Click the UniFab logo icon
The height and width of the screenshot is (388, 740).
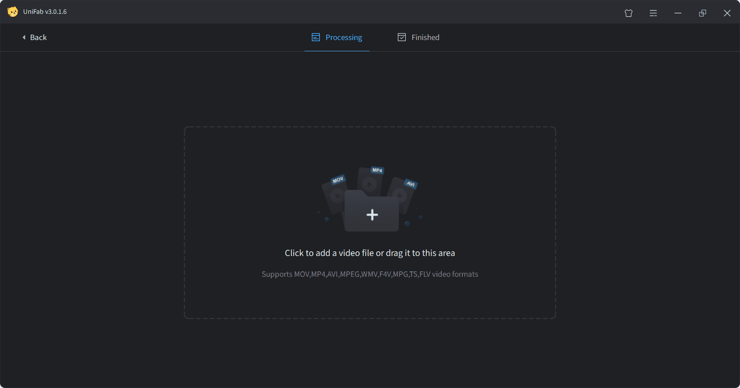click(x=13, y=12)
